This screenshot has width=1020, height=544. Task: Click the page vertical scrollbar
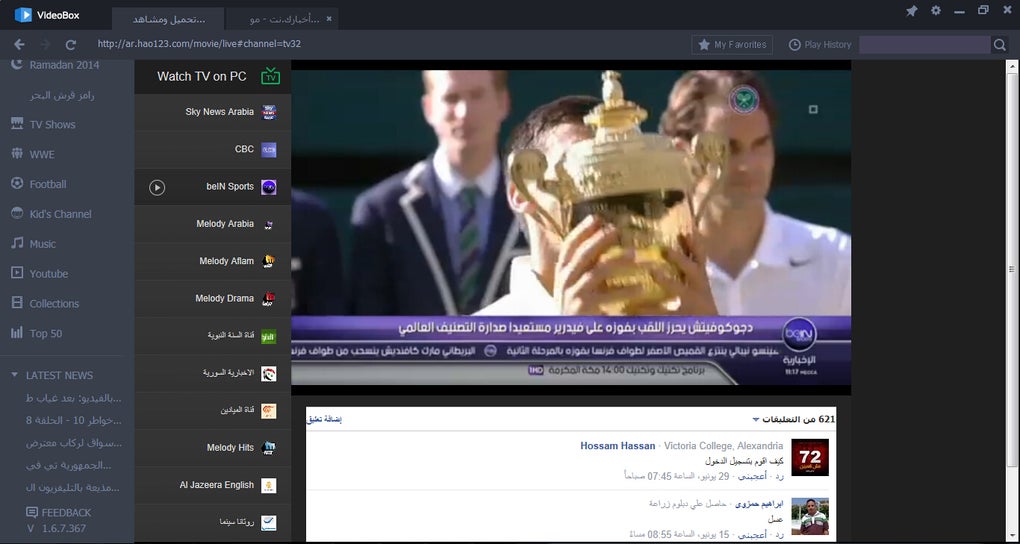[1012, 268]
